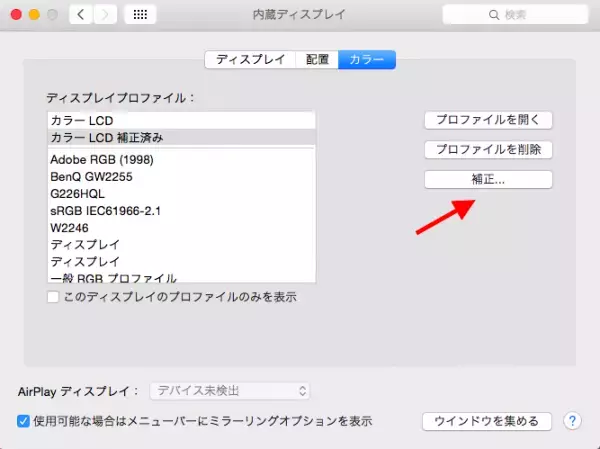Select カラー LCD 補正済み profile
This screenshot has width=600, height=449.
pos(181,137)
